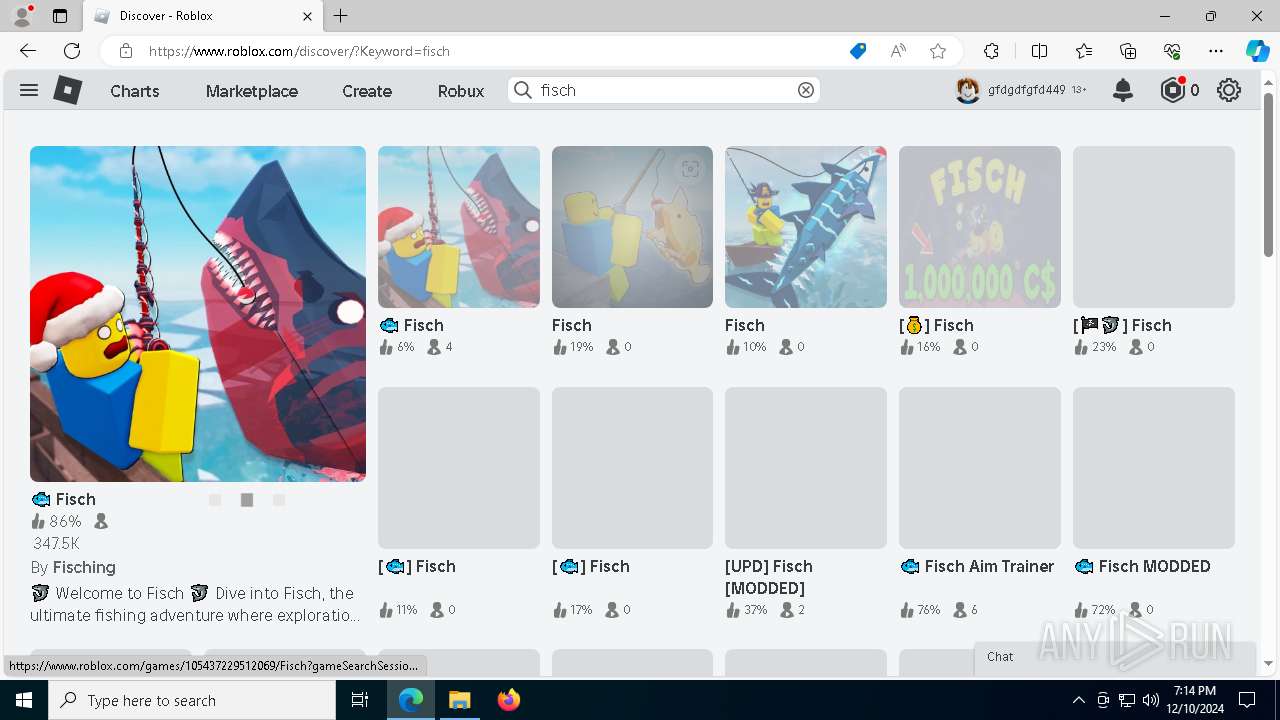Open Edge tab actions menu

60,16
